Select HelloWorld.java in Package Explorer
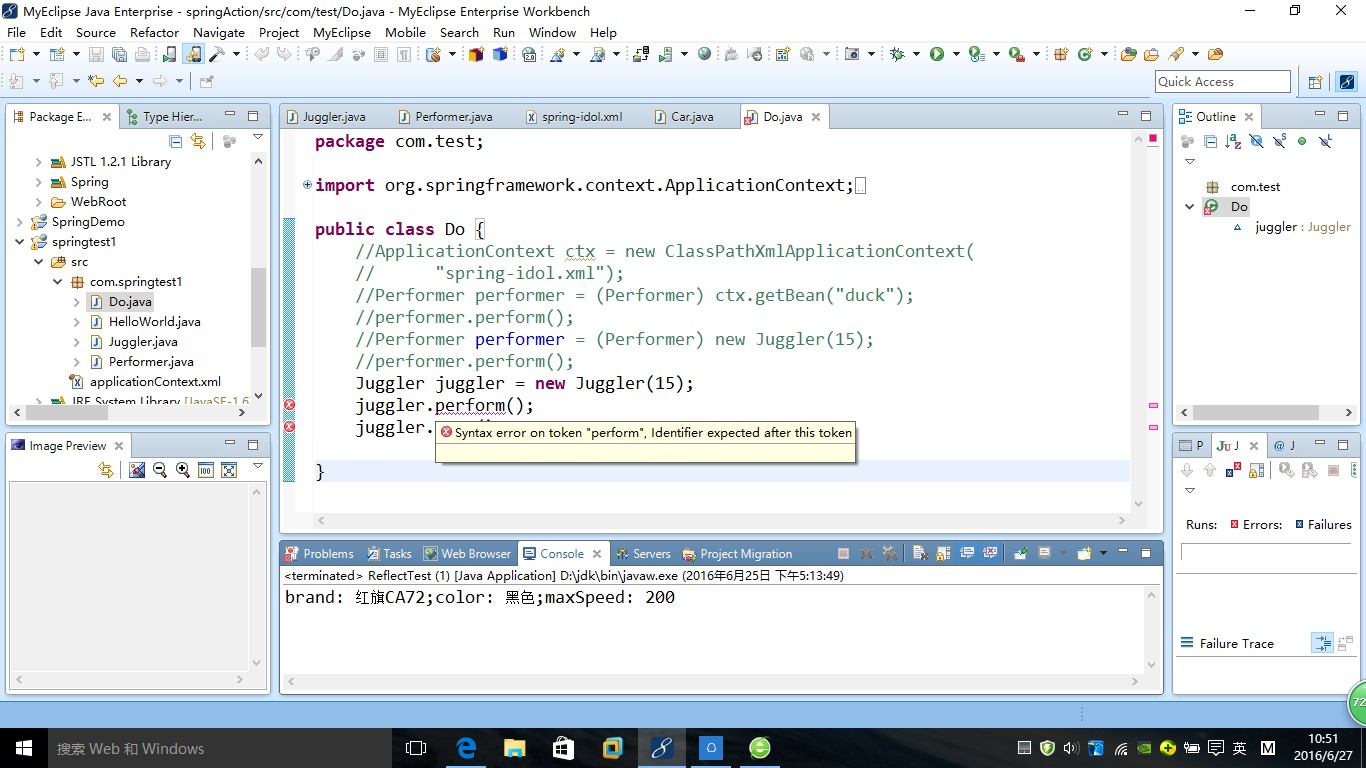Viewport: 1366px width, 768px height. [154, 321]
